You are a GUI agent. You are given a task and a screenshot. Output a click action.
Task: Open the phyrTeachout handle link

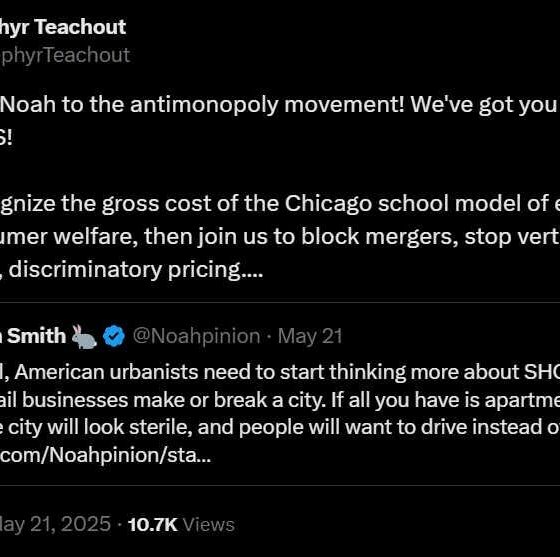click(x=65, y=55)
